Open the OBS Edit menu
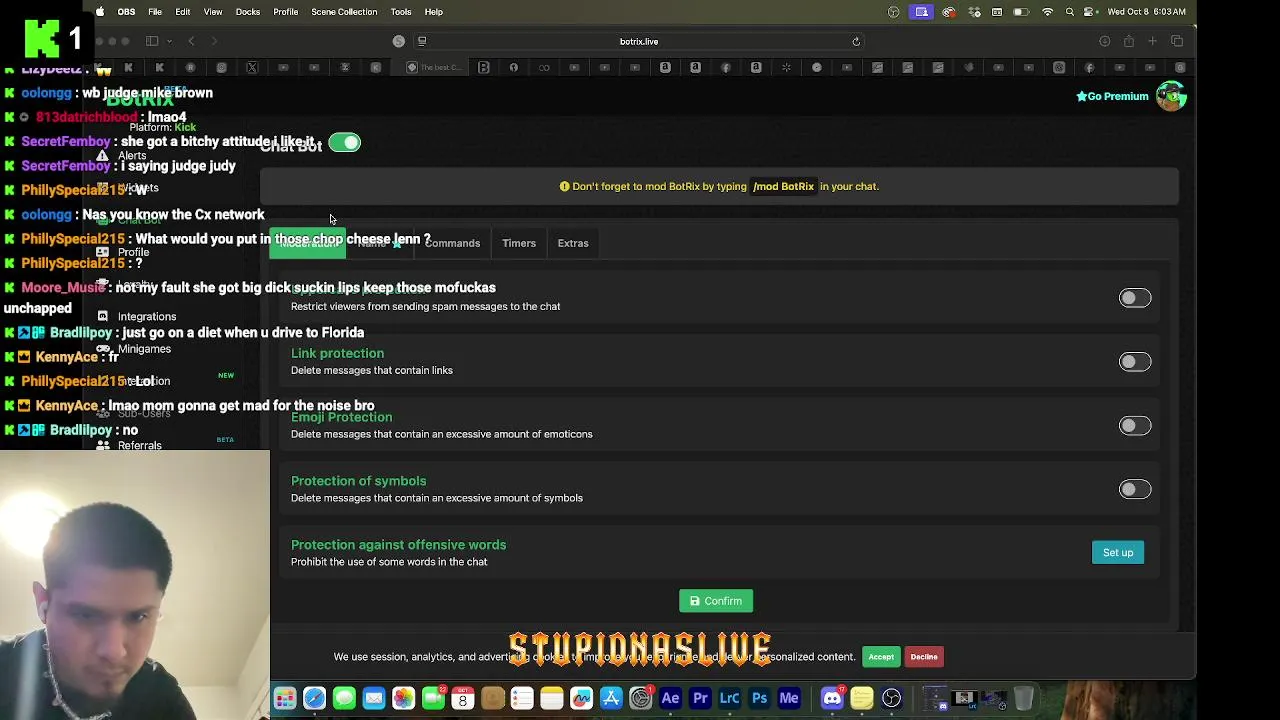This screenshot has height=720, width=1280. (183, 12)
